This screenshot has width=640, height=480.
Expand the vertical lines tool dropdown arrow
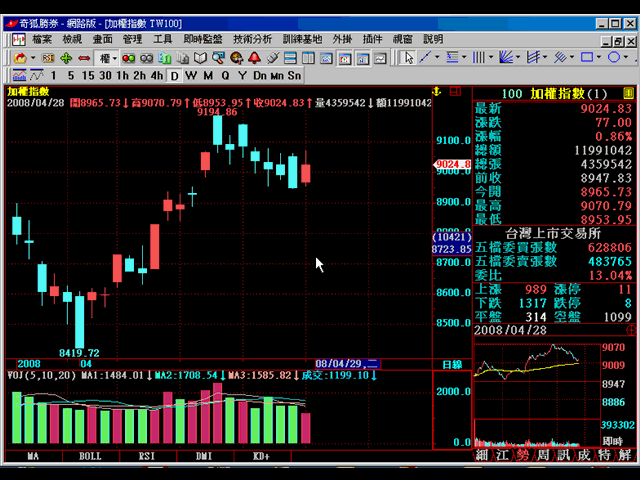491,58
